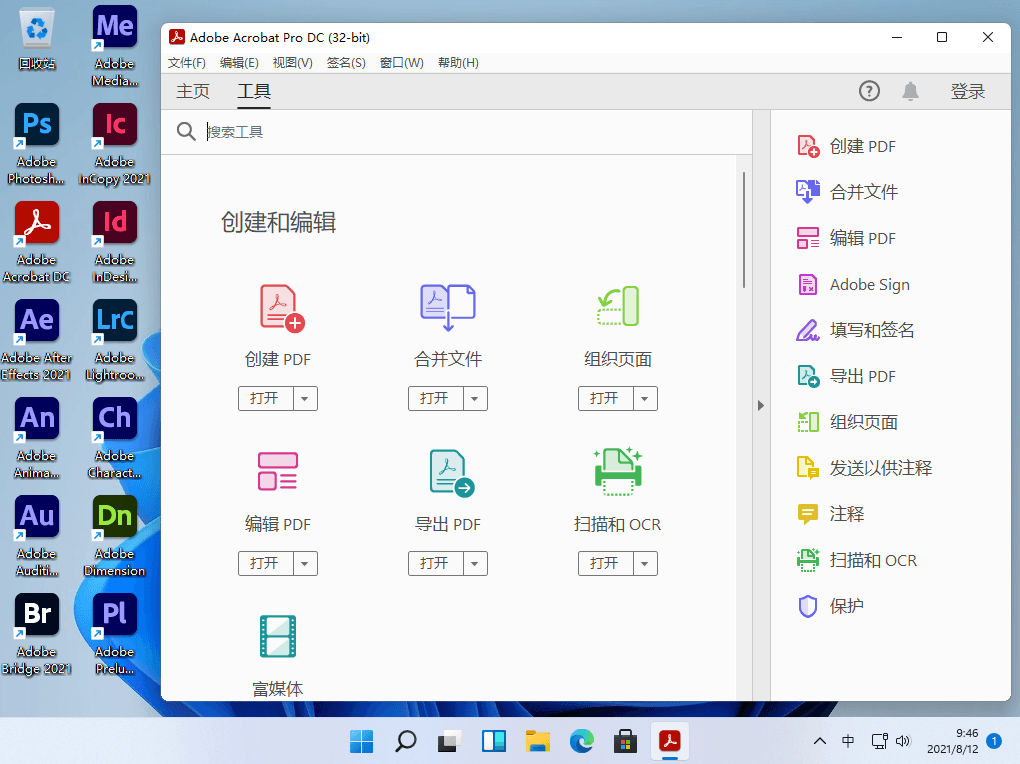
Task: Click the search magnifier icon beside 搜索工具
Action: click(186, 131)
